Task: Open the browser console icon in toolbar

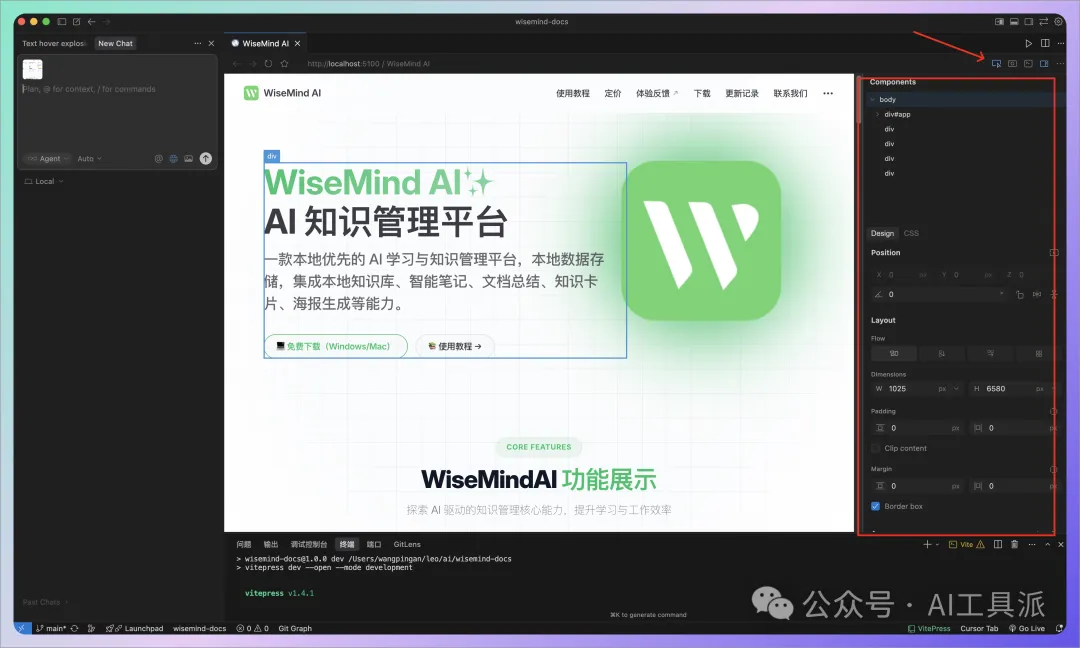Action: click(1028, 63)
